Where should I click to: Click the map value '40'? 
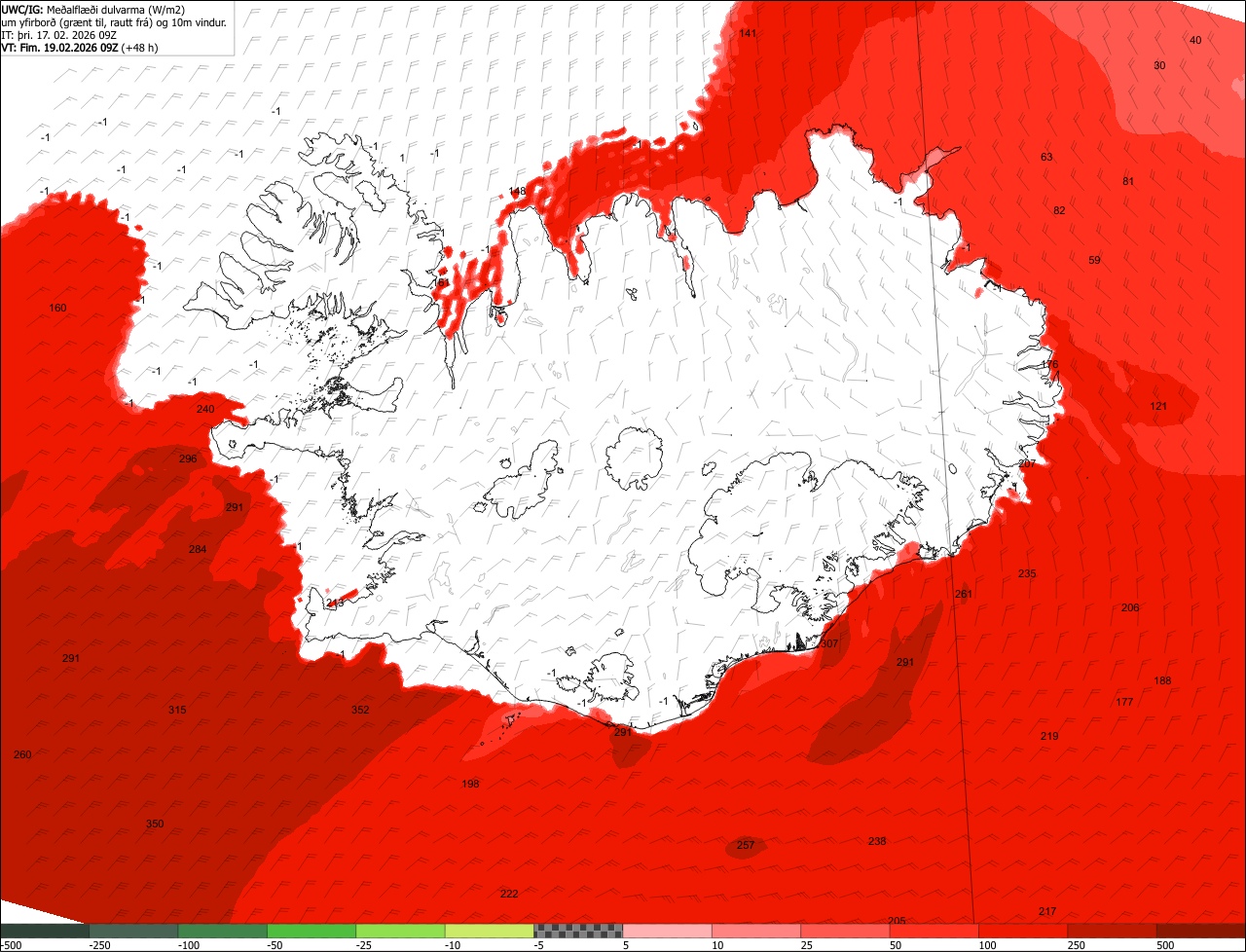[x=1195, y=40]
